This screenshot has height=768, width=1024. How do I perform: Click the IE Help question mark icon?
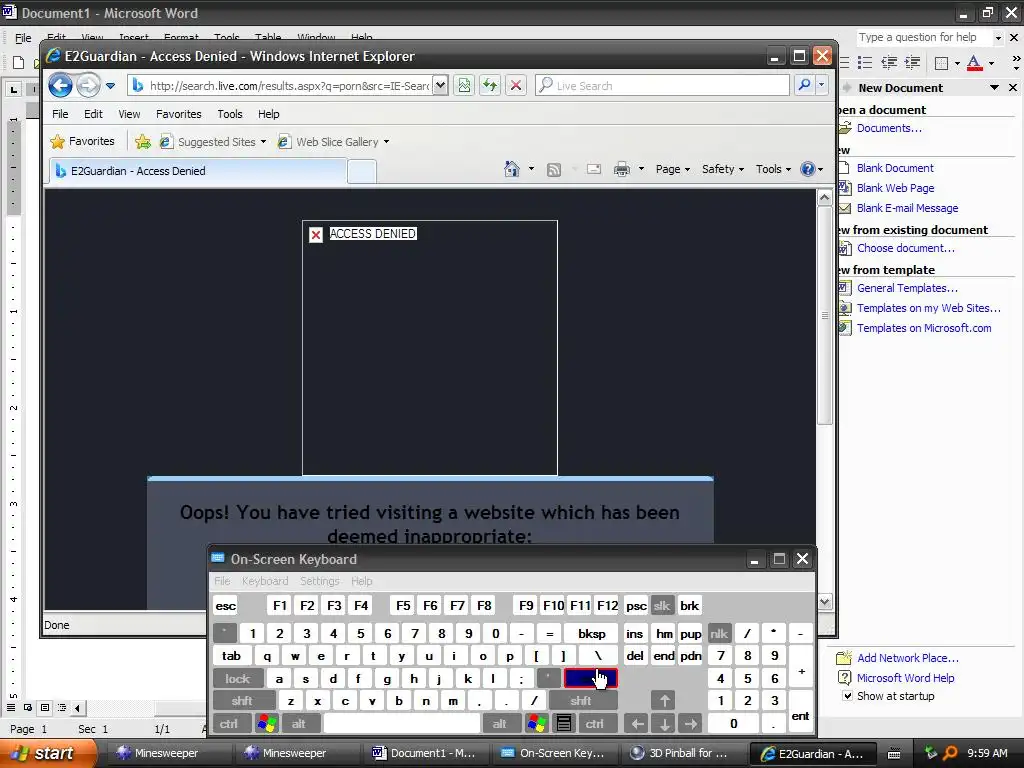point(808,169)
